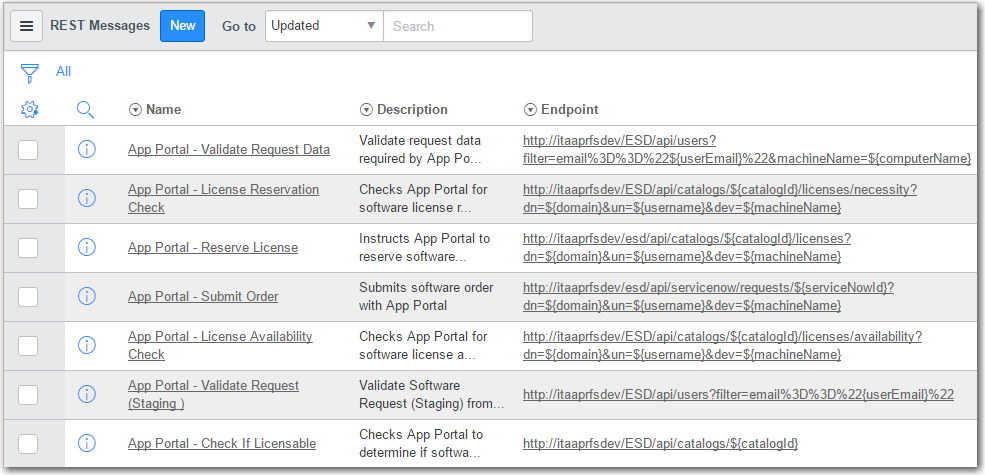The image size is (985, 475).
Task: Open App Portal - Reserve License record
Action: [x=213, y=248]
